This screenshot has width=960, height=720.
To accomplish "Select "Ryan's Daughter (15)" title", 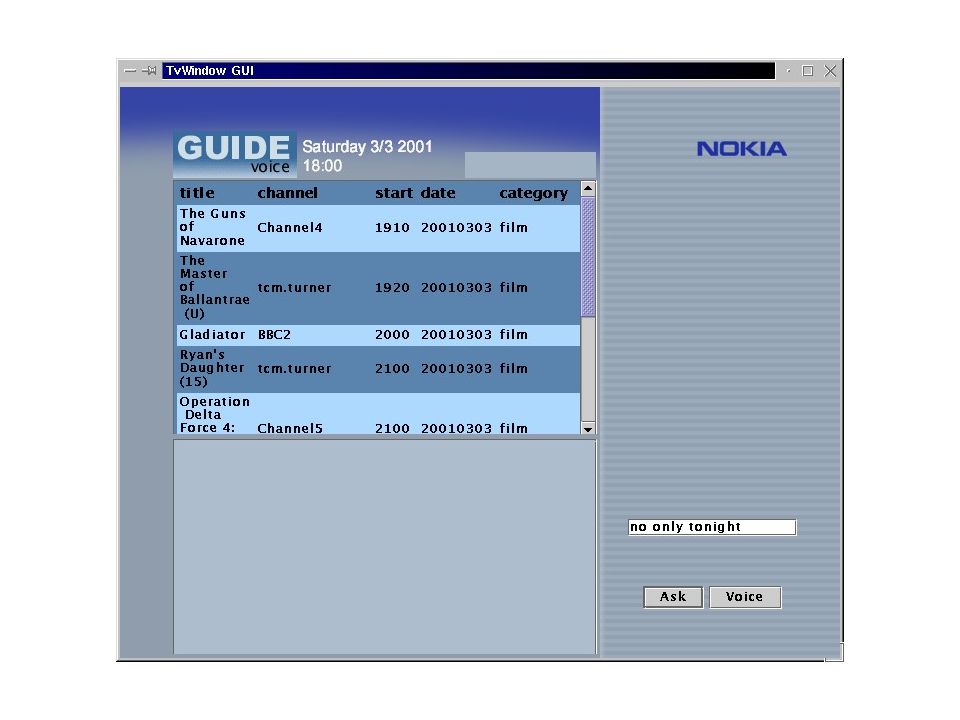I will pos(211,368).
